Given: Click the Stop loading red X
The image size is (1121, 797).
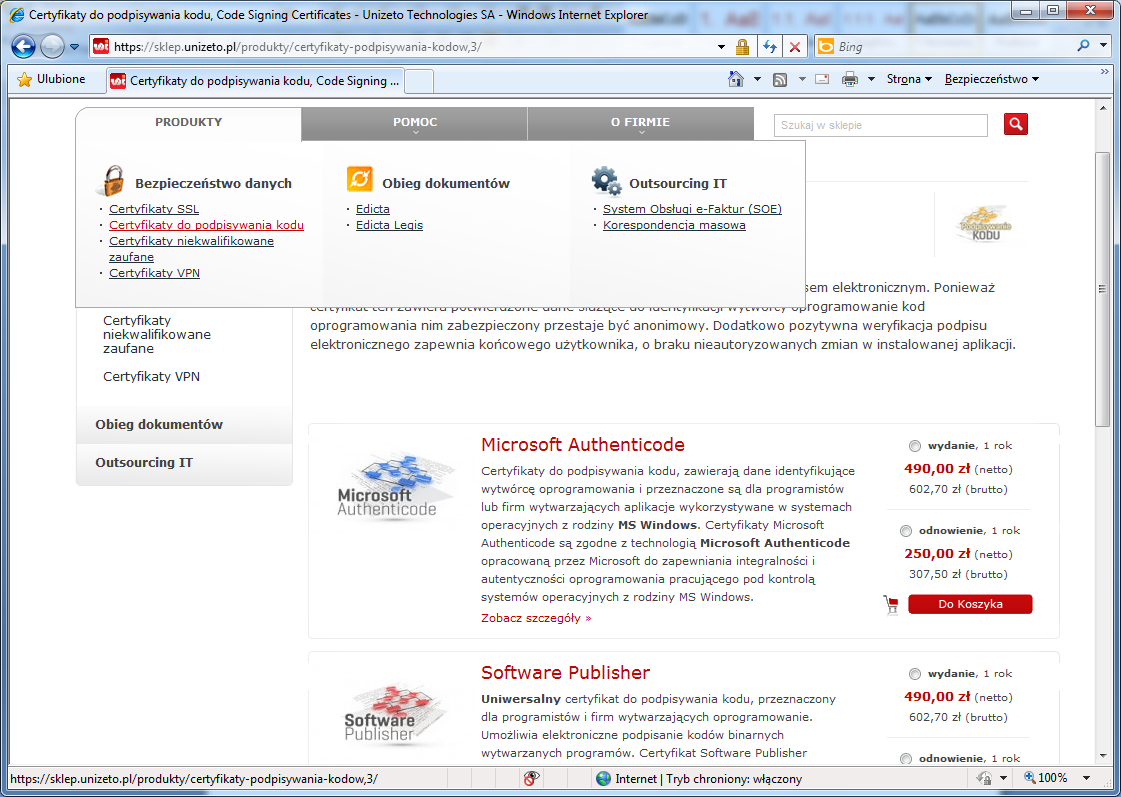Looking at the screenshot, I should pyautogui.click(x=794, y=47).
